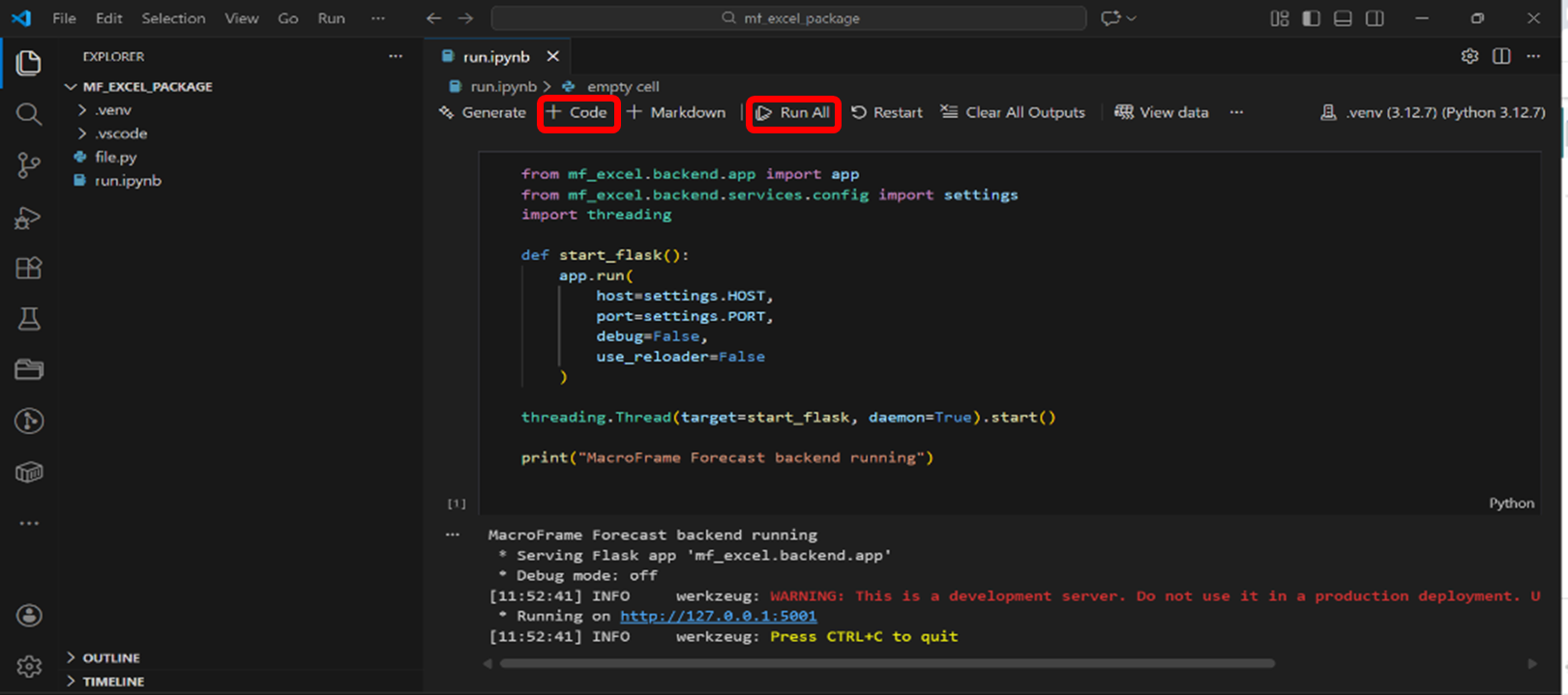The width and height of the screenshot is (1568, 695).
Task: Open the Extensions view
Action: pos(28,268)
